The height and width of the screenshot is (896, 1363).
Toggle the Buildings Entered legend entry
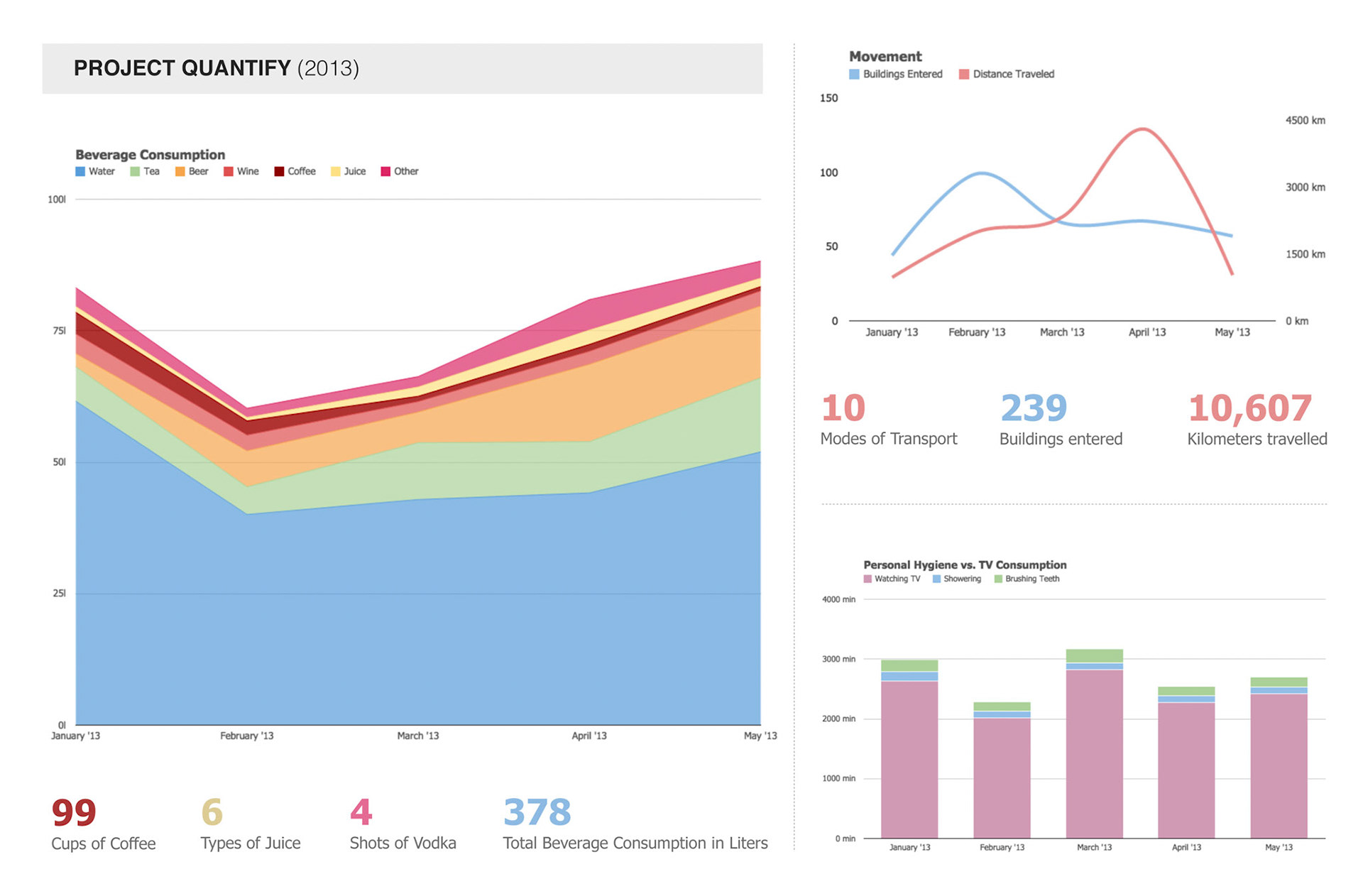point(895,74)
